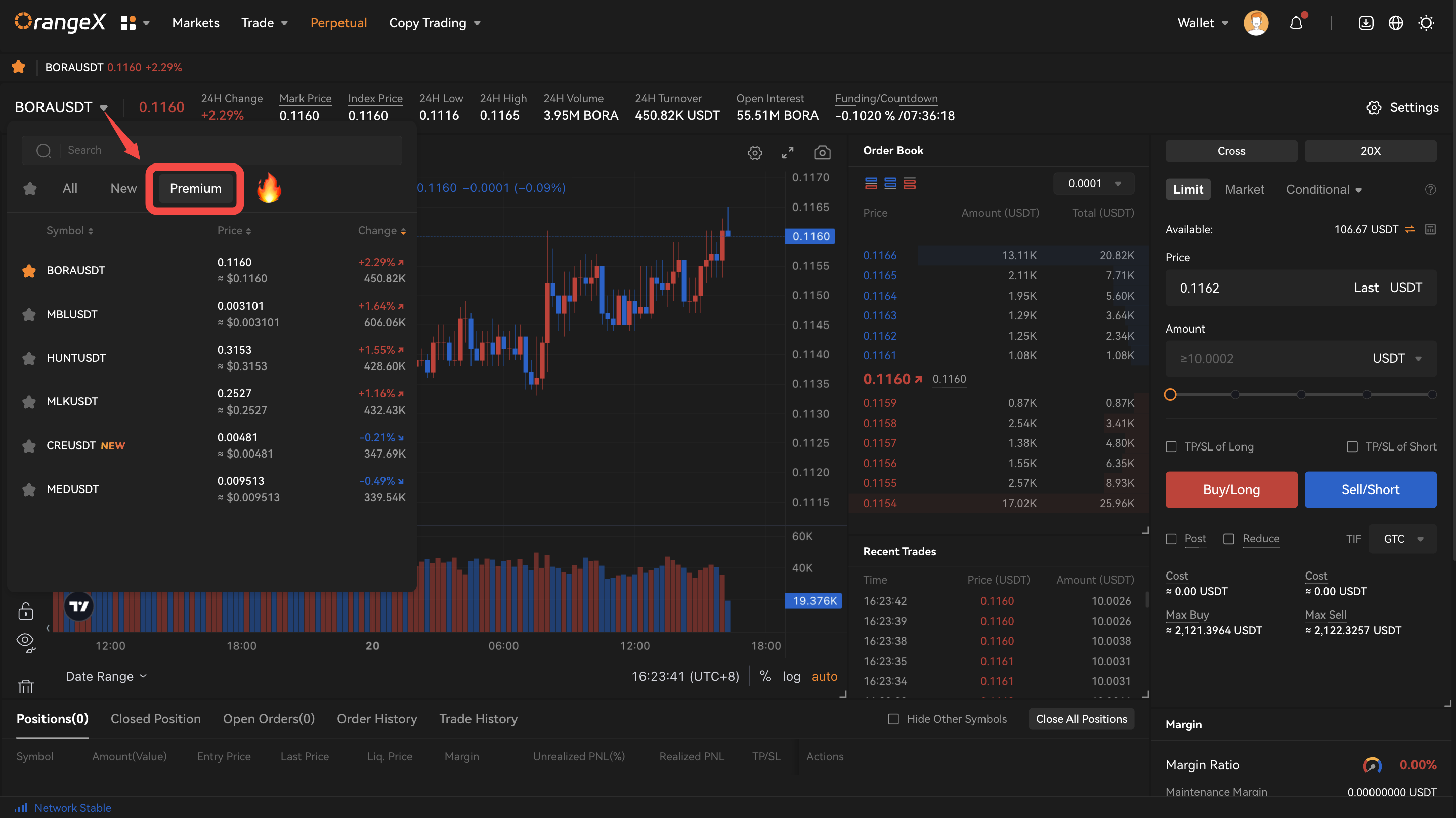Screen dimensions: 1456x818
Task: Open the Trade dropdown menu
Action: (x=265, y=23)
